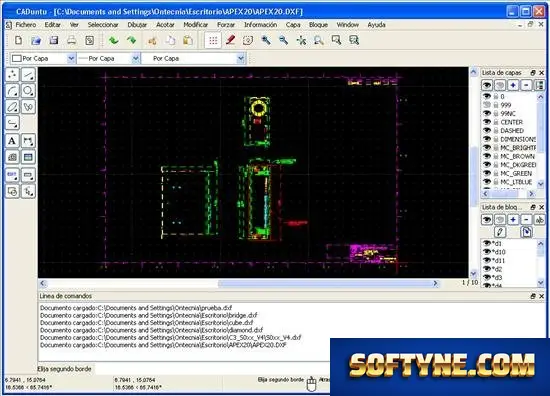This screenshot has width=550, height=396.
Task: Open the color 'Por Capa' dropdown
Action: click(43, 58)
